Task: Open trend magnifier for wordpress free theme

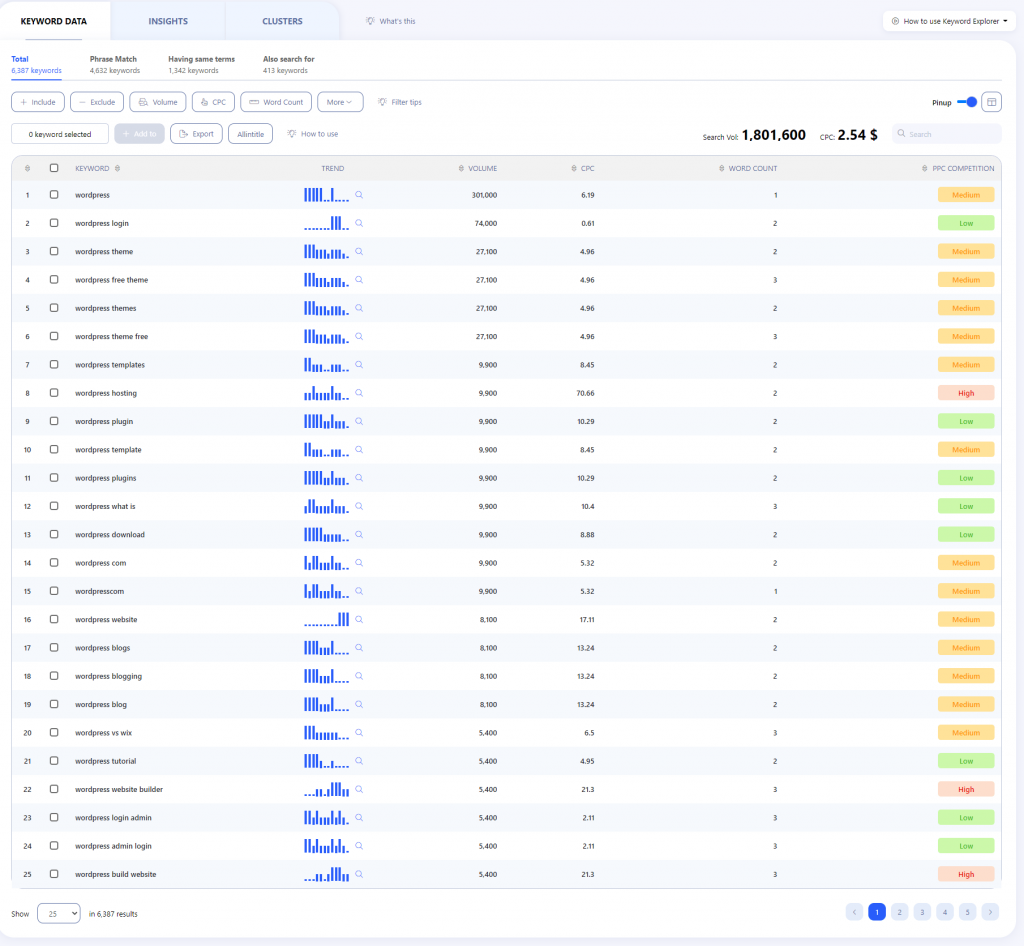Action: click(x=359, y=279)
